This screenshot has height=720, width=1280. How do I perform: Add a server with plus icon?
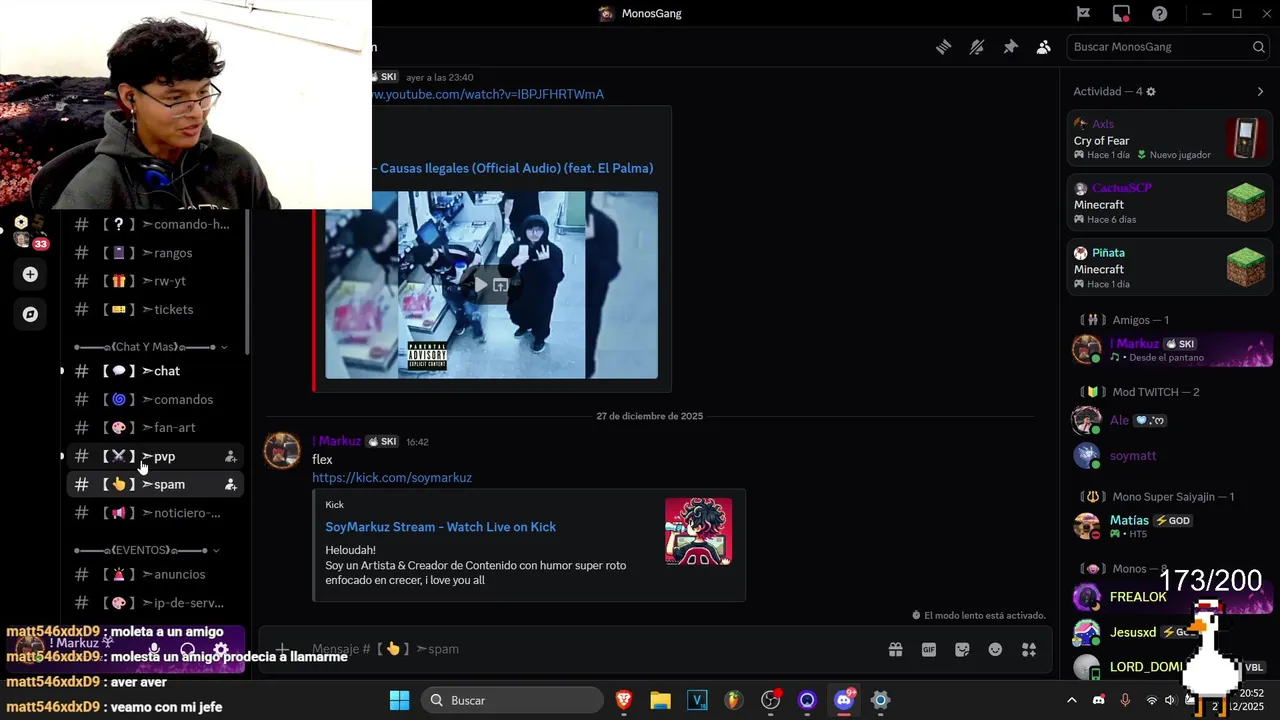click(x=30, y=274)
